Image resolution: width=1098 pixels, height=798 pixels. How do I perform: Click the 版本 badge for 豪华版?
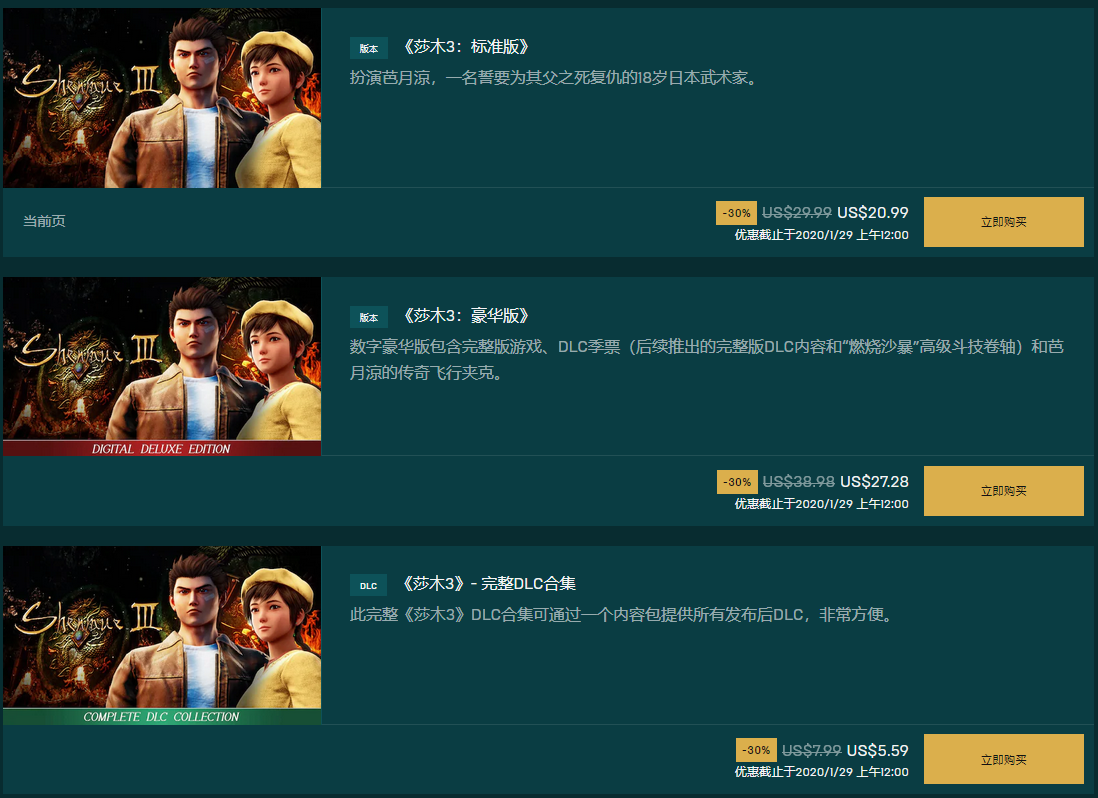(368, 317)
